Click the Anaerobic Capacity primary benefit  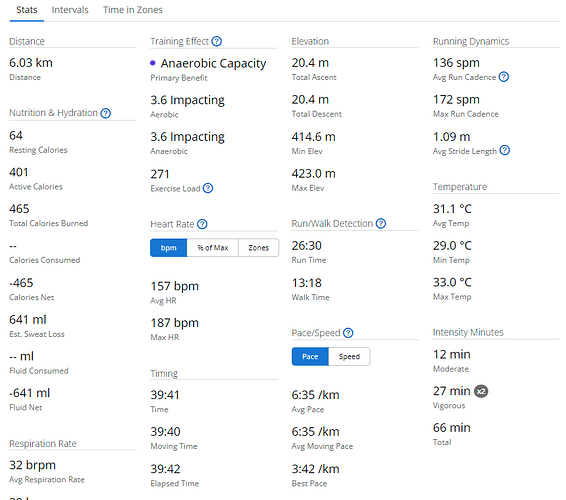point(213,63)
